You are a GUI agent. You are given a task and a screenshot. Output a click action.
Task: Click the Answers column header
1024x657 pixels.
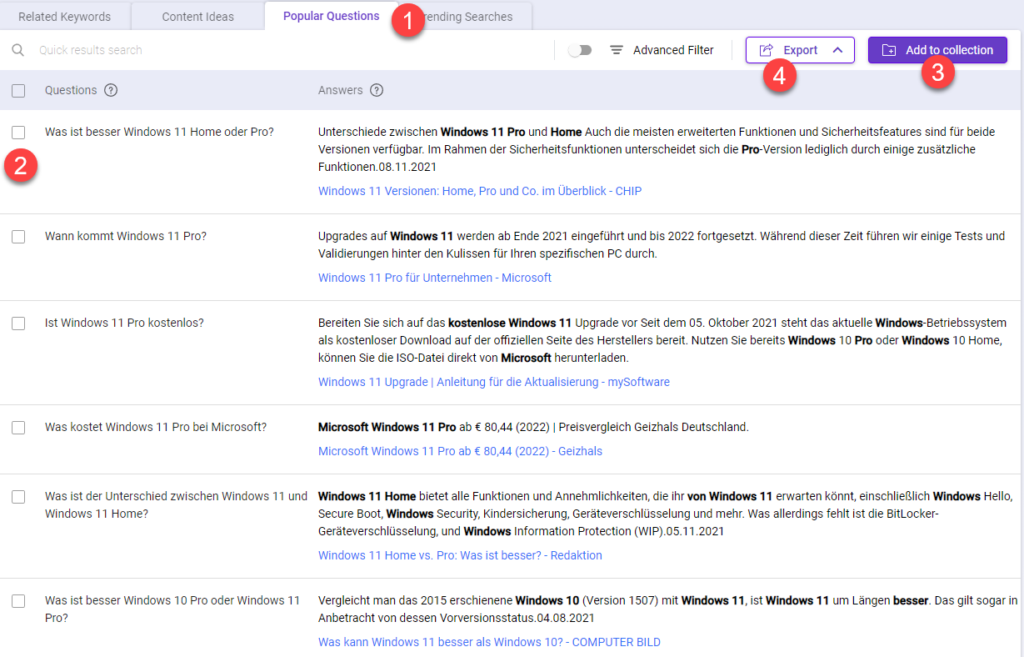coord(340,90)
